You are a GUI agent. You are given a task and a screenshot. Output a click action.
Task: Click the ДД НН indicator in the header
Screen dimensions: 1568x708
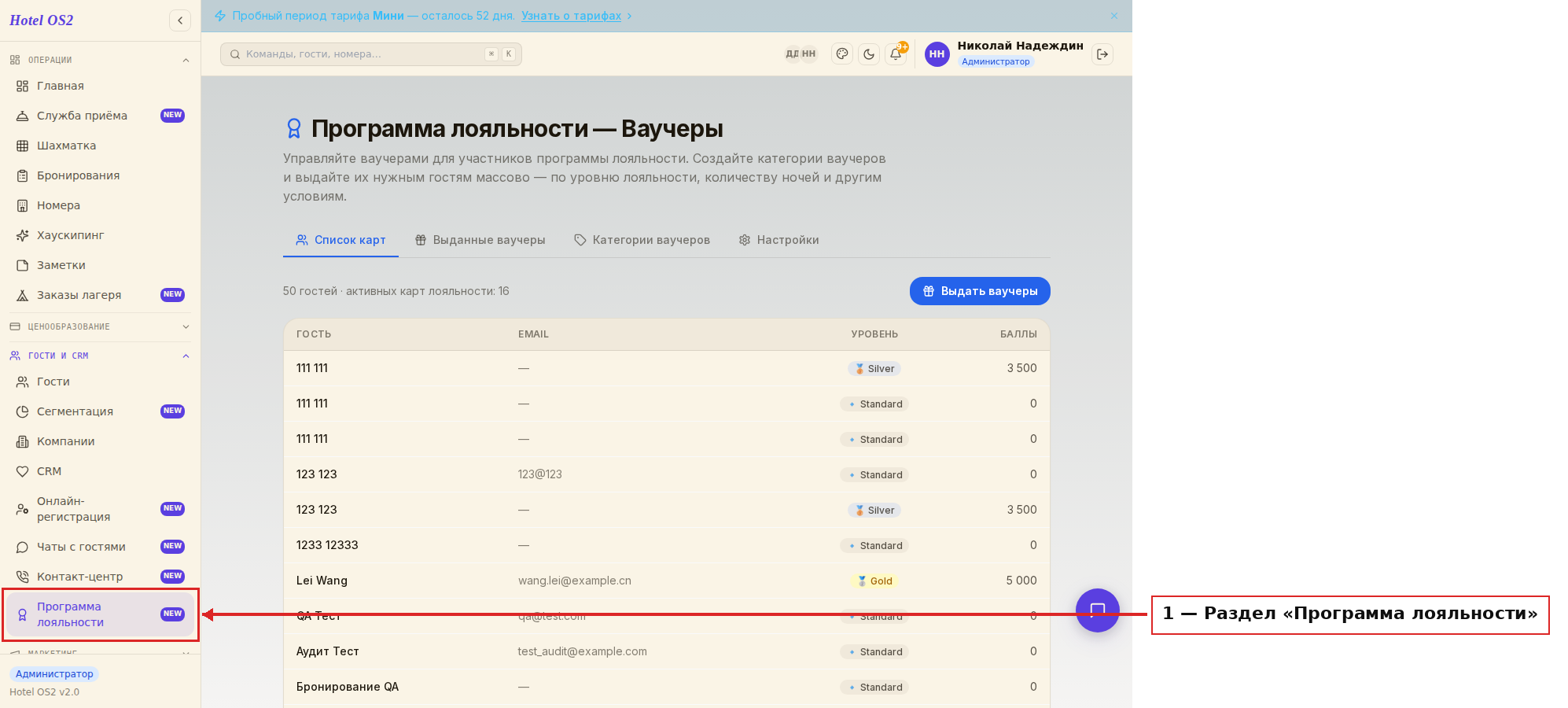[x=801, y=54]
